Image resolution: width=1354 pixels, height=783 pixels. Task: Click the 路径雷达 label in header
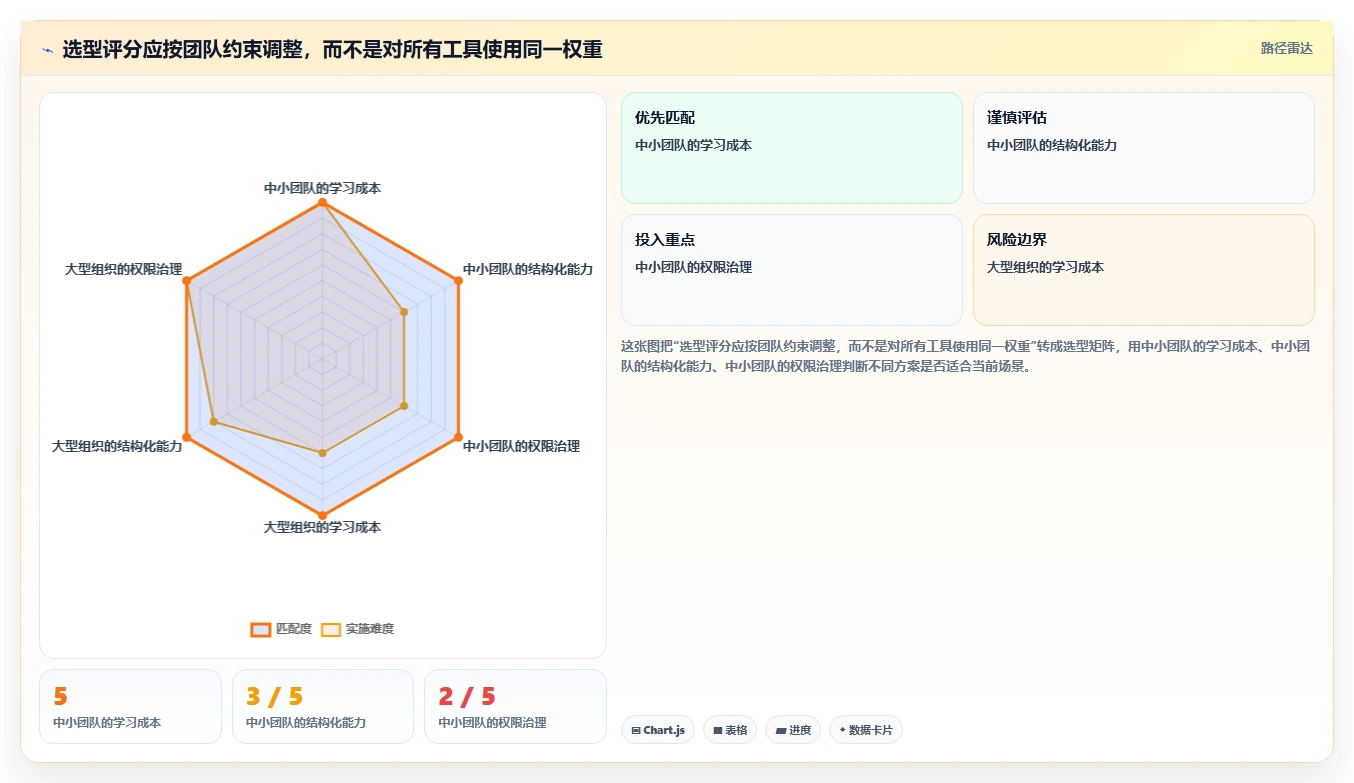coord(1286,48)
